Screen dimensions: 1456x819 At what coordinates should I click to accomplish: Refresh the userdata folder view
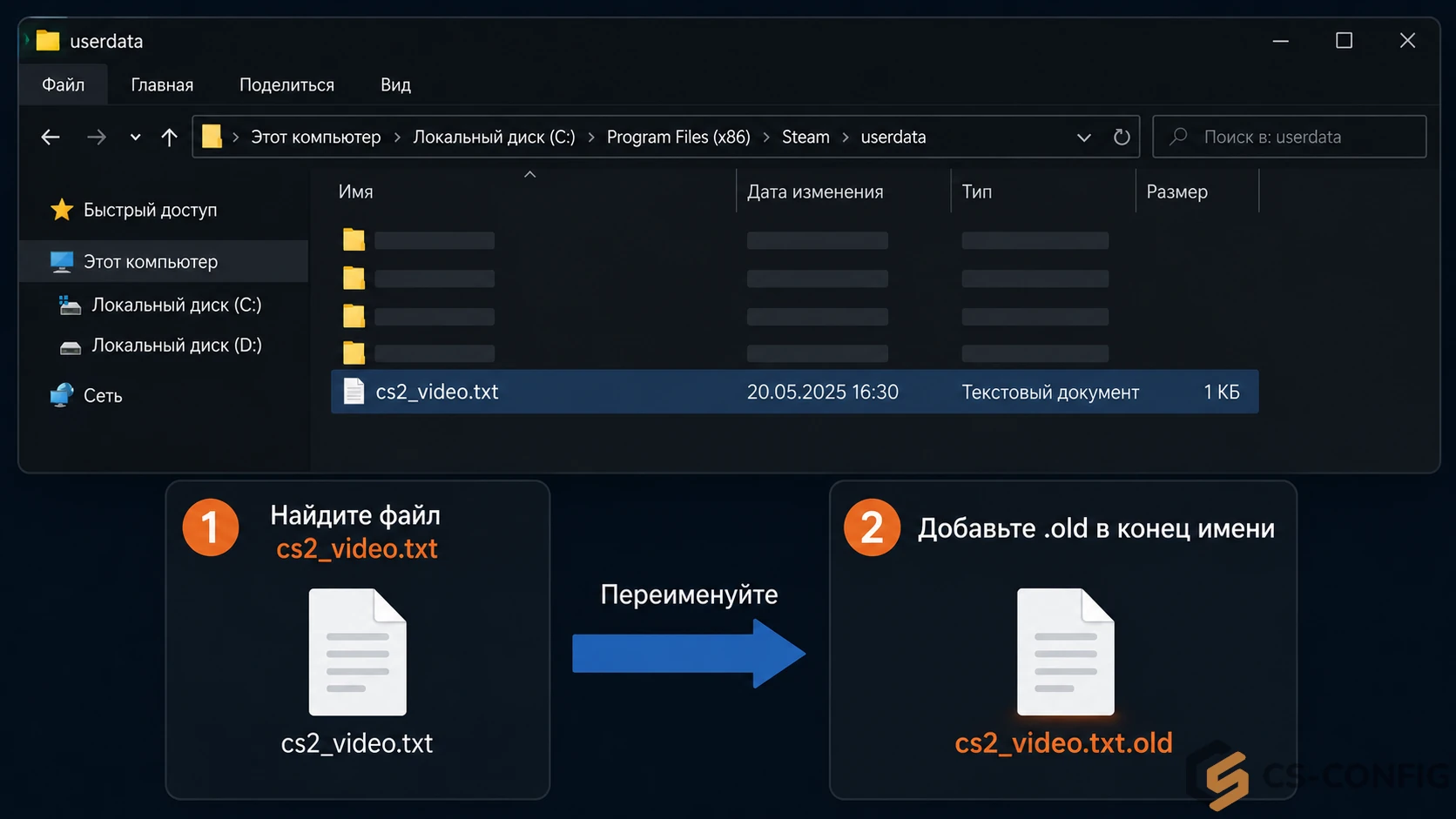click(x=1122, y=137)
